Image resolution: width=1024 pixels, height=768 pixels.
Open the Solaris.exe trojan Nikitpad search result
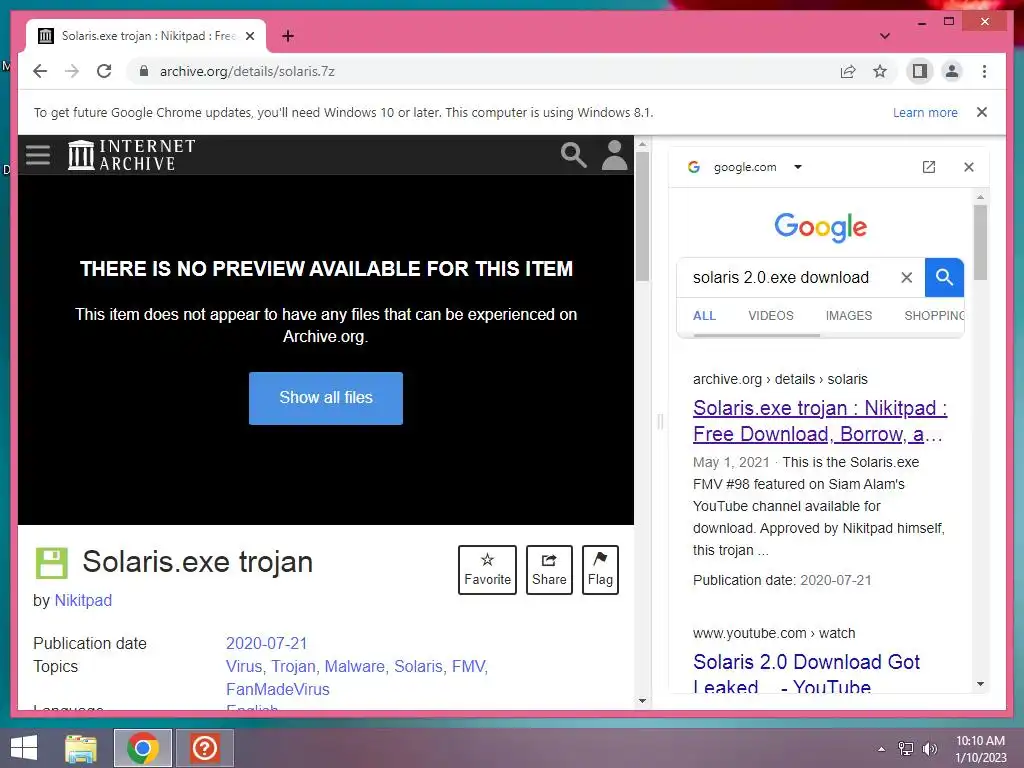click(x=820, y=421)
